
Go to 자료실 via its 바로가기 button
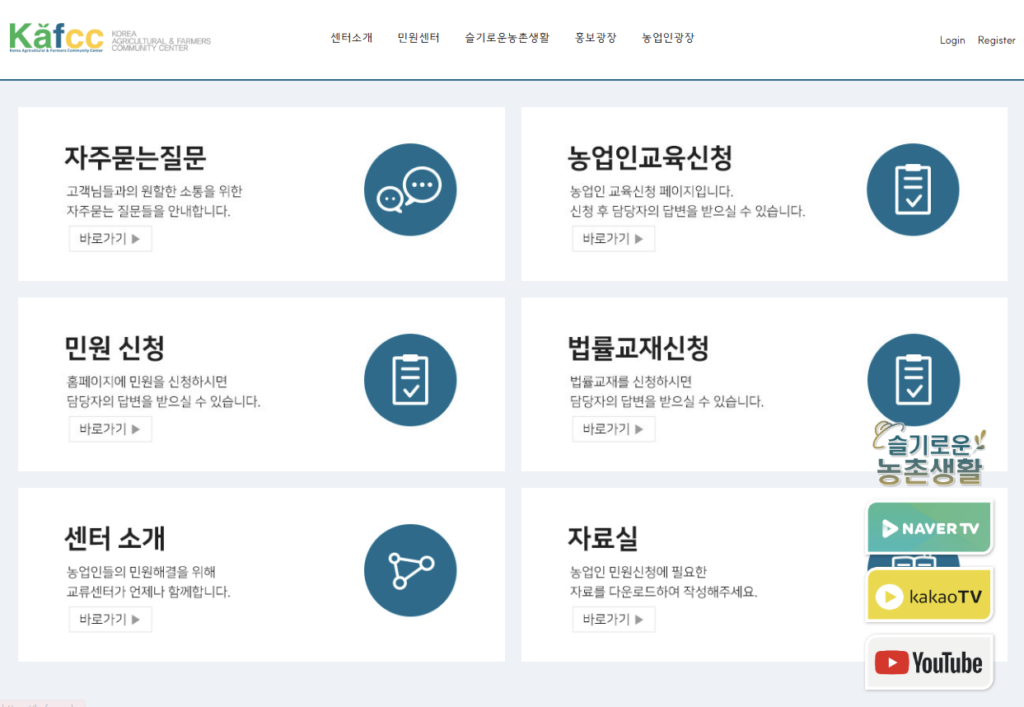pos(613,620)
